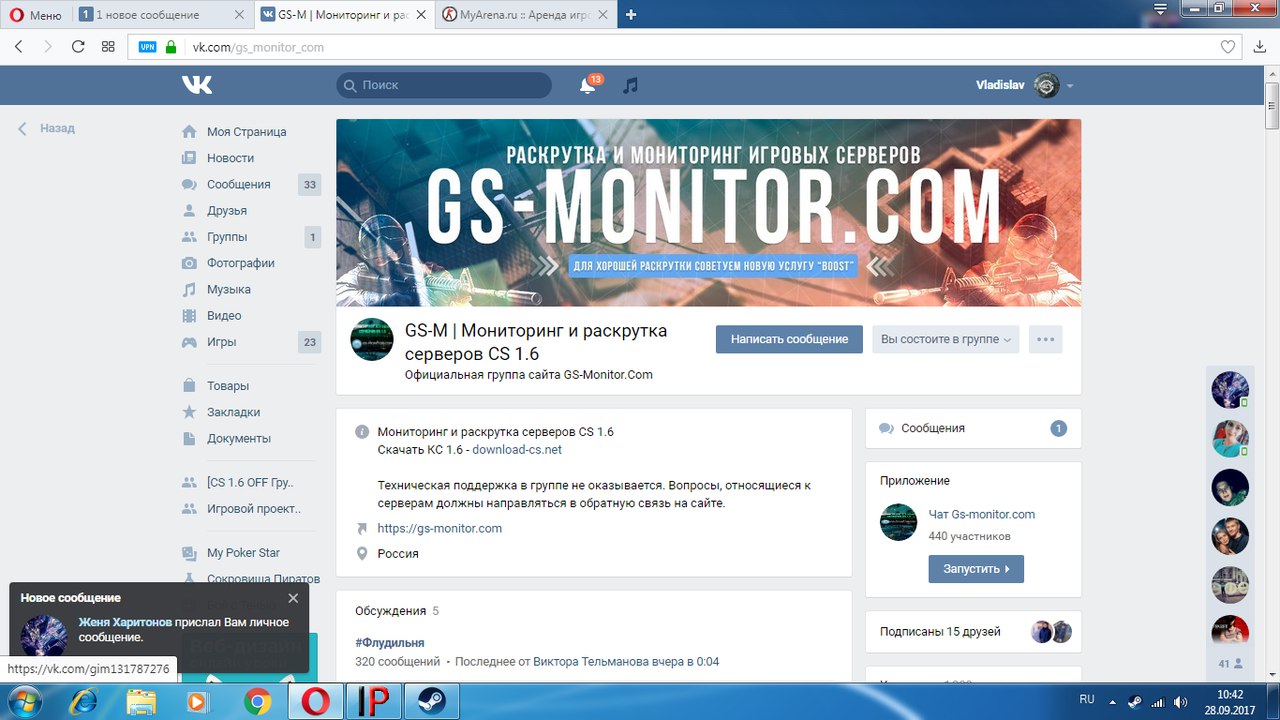The image size is (1280, 720).
Task: Open "Моя Страница" in the left menu
Action: click(x=246, y=132)
